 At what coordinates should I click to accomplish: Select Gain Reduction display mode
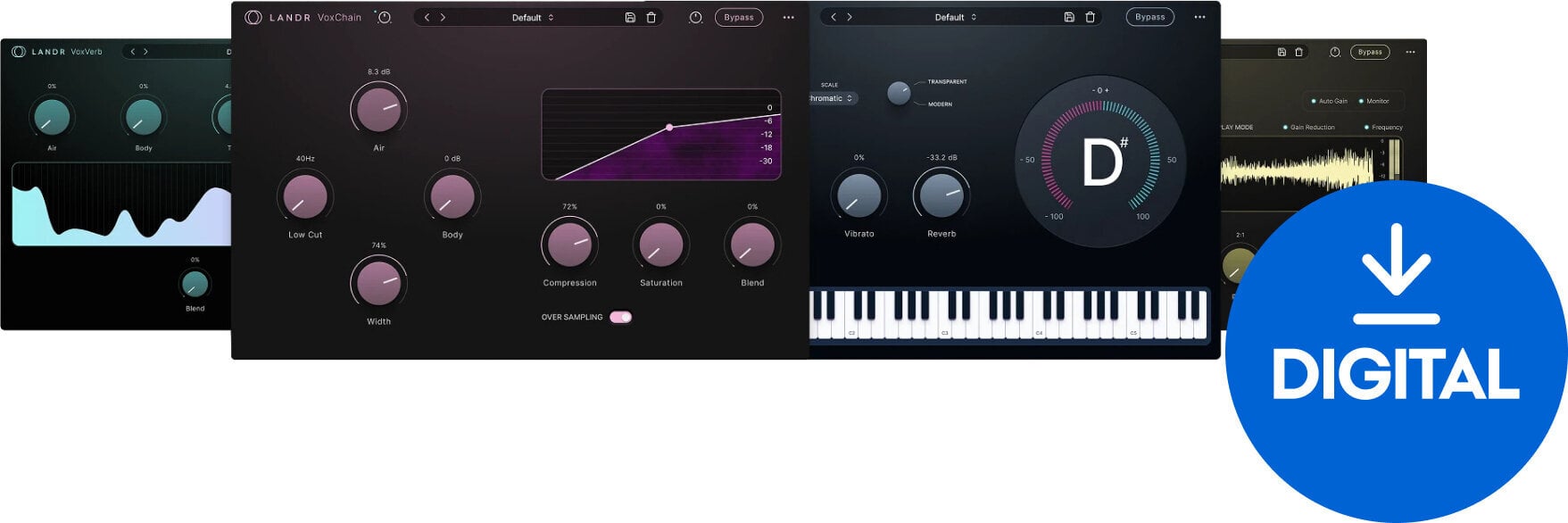[x=1309, y=127]
